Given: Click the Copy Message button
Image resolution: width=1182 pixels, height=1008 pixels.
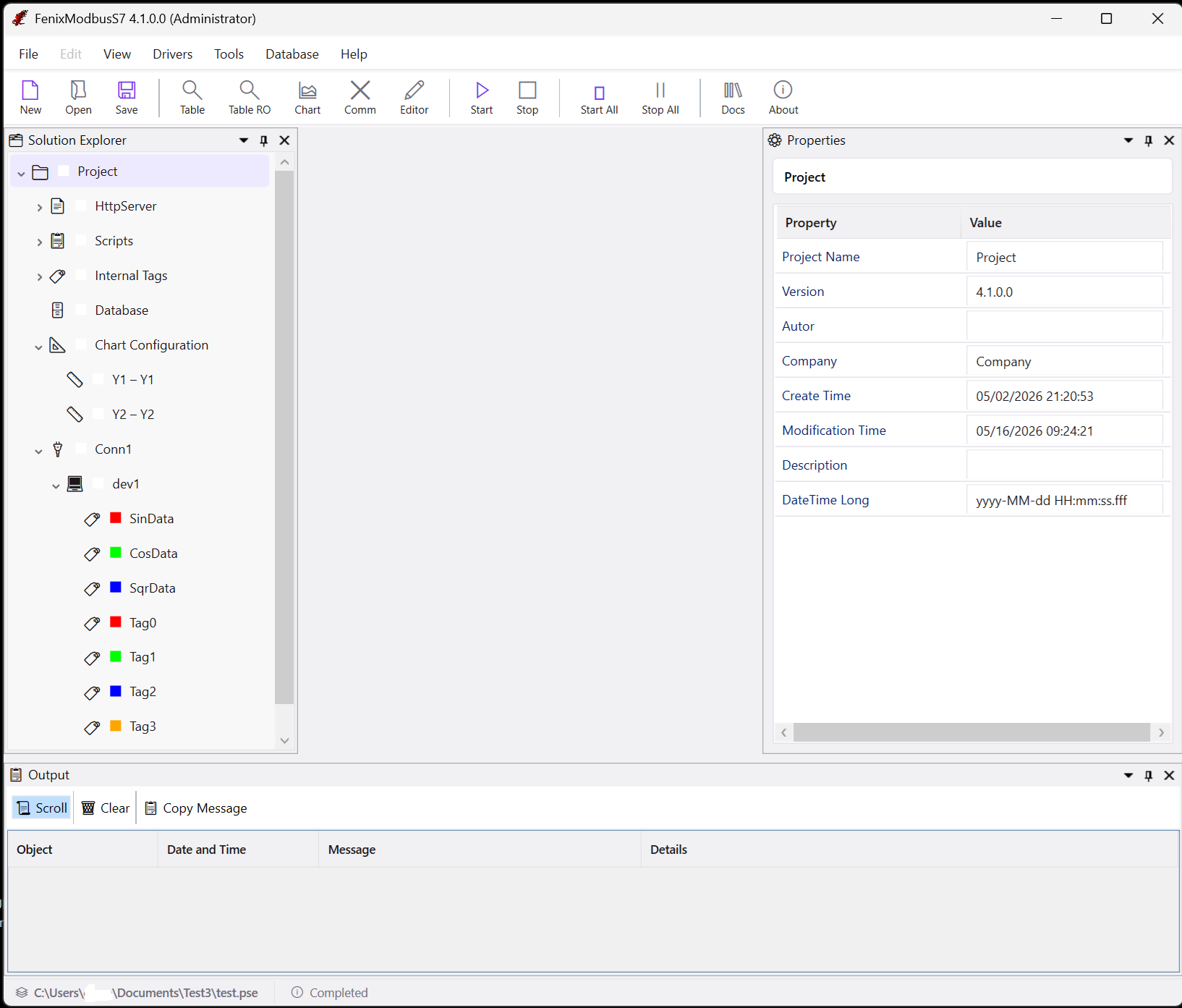Looking at the screenshot, I should coord(196,808).
